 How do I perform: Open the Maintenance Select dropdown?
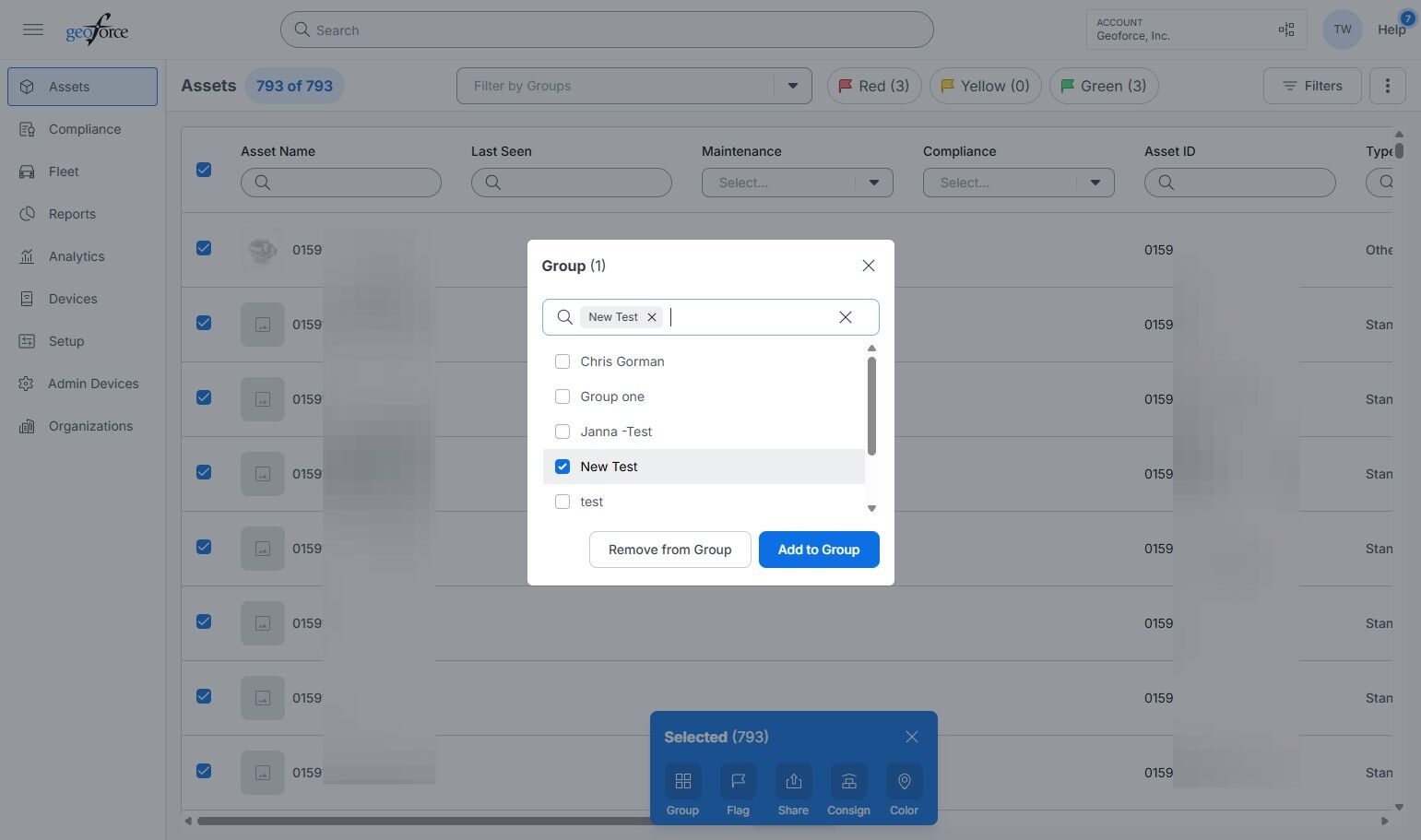coord(798,183)
